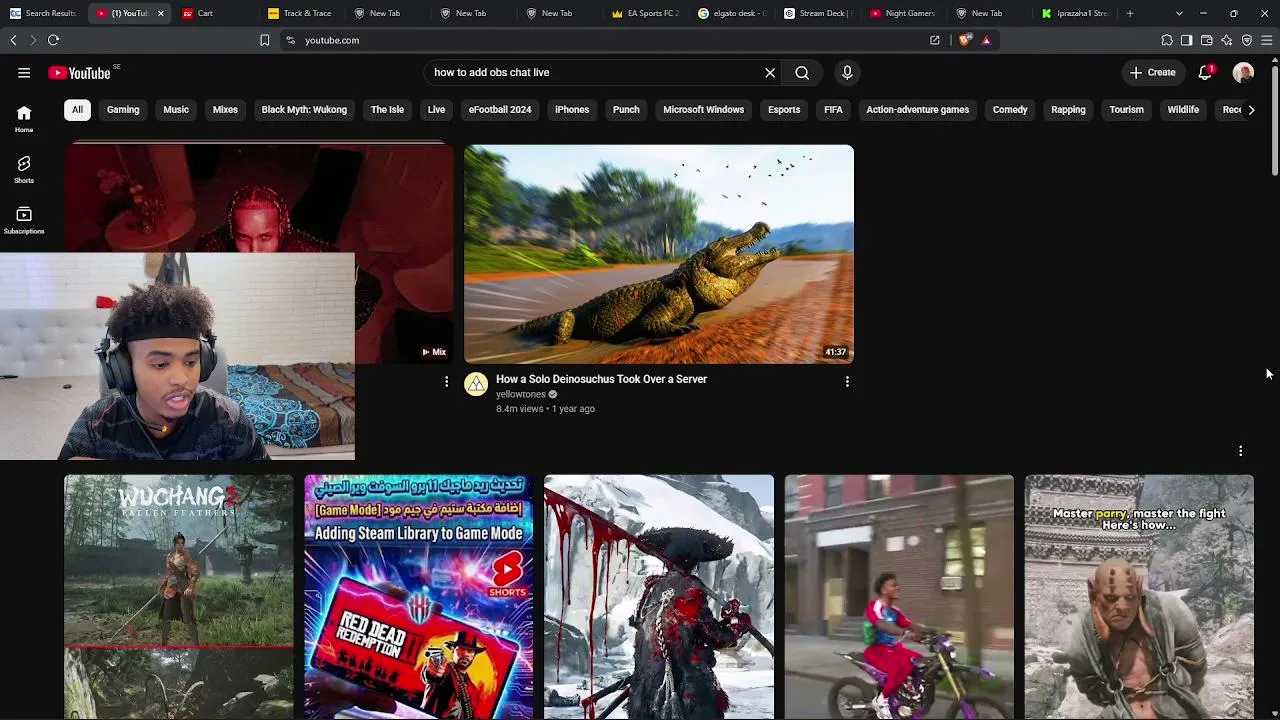
Task: Filter by Action-adventure games chip
Action: coord(917,109)
